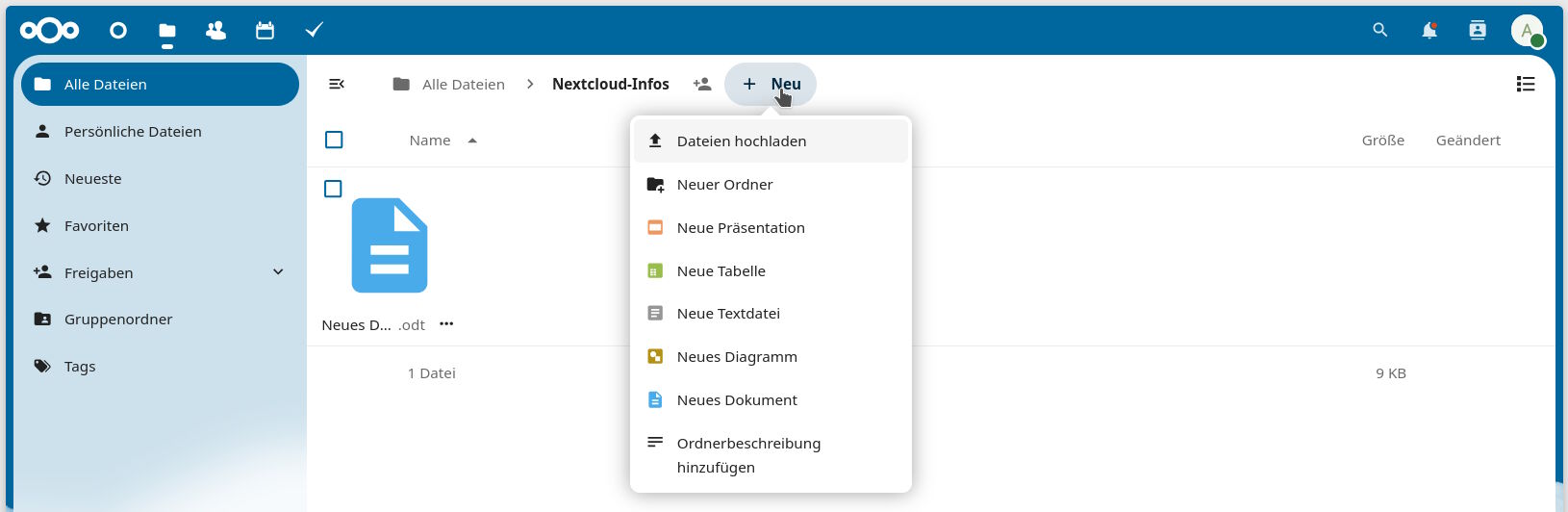Screen dimensions: 1568x512
Task: Open the Contacts app in top bar
Action: (x=215, y=31)
